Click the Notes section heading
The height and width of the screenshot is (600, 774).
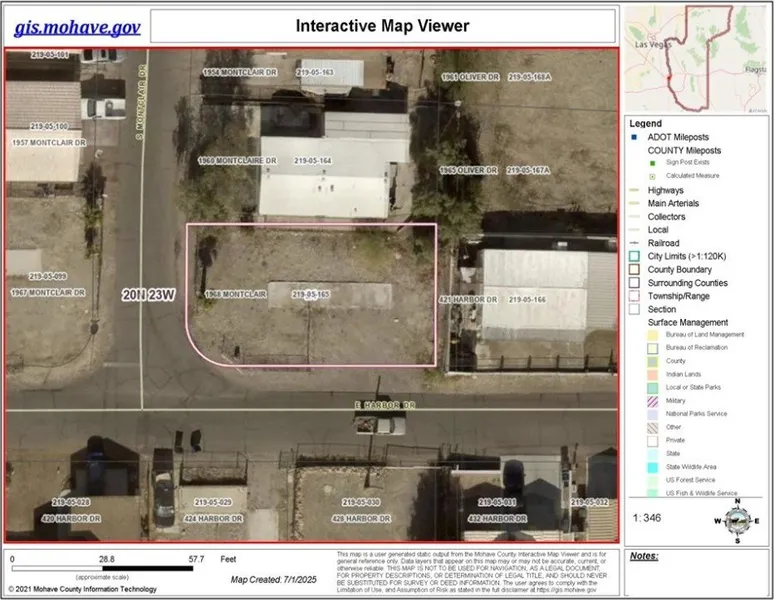tap(646, 555)
